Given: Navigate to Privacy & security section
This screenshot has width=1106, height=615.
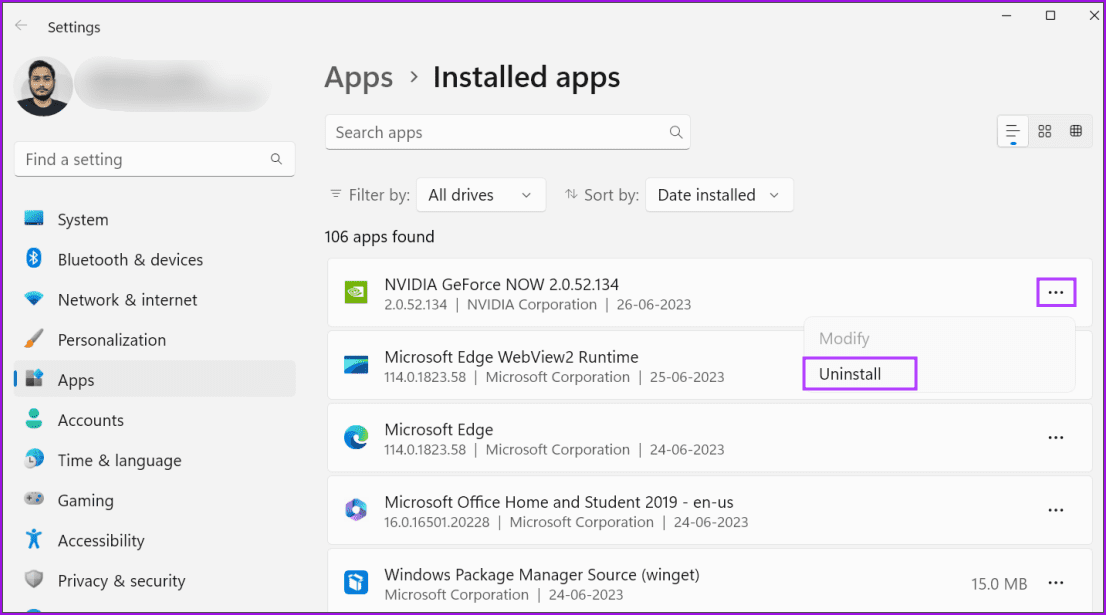Looking at the screenshot, I should click(x=121, y=581).
